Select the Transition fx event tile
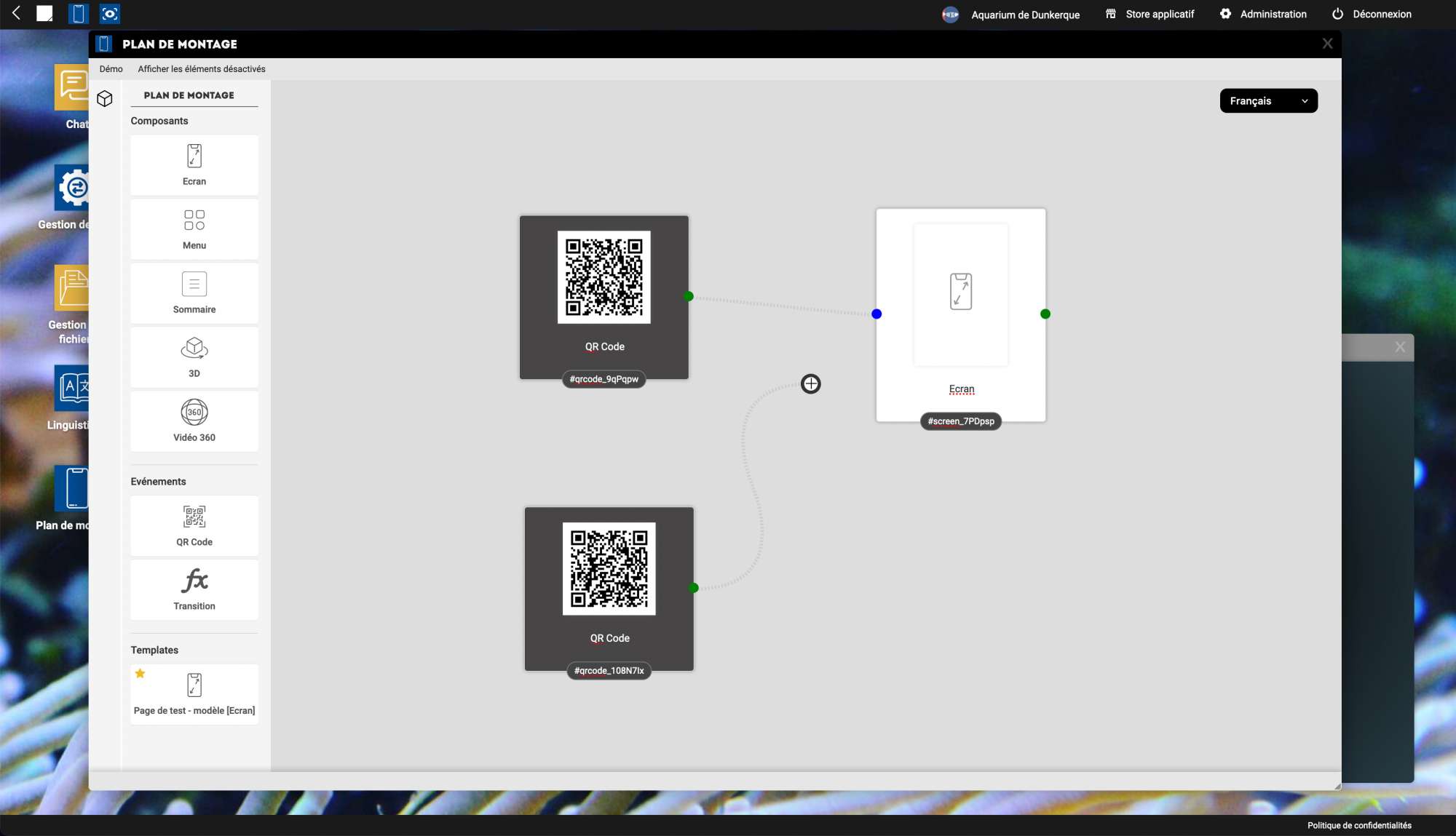1456x836 pixels. click(x=194, y=589)
